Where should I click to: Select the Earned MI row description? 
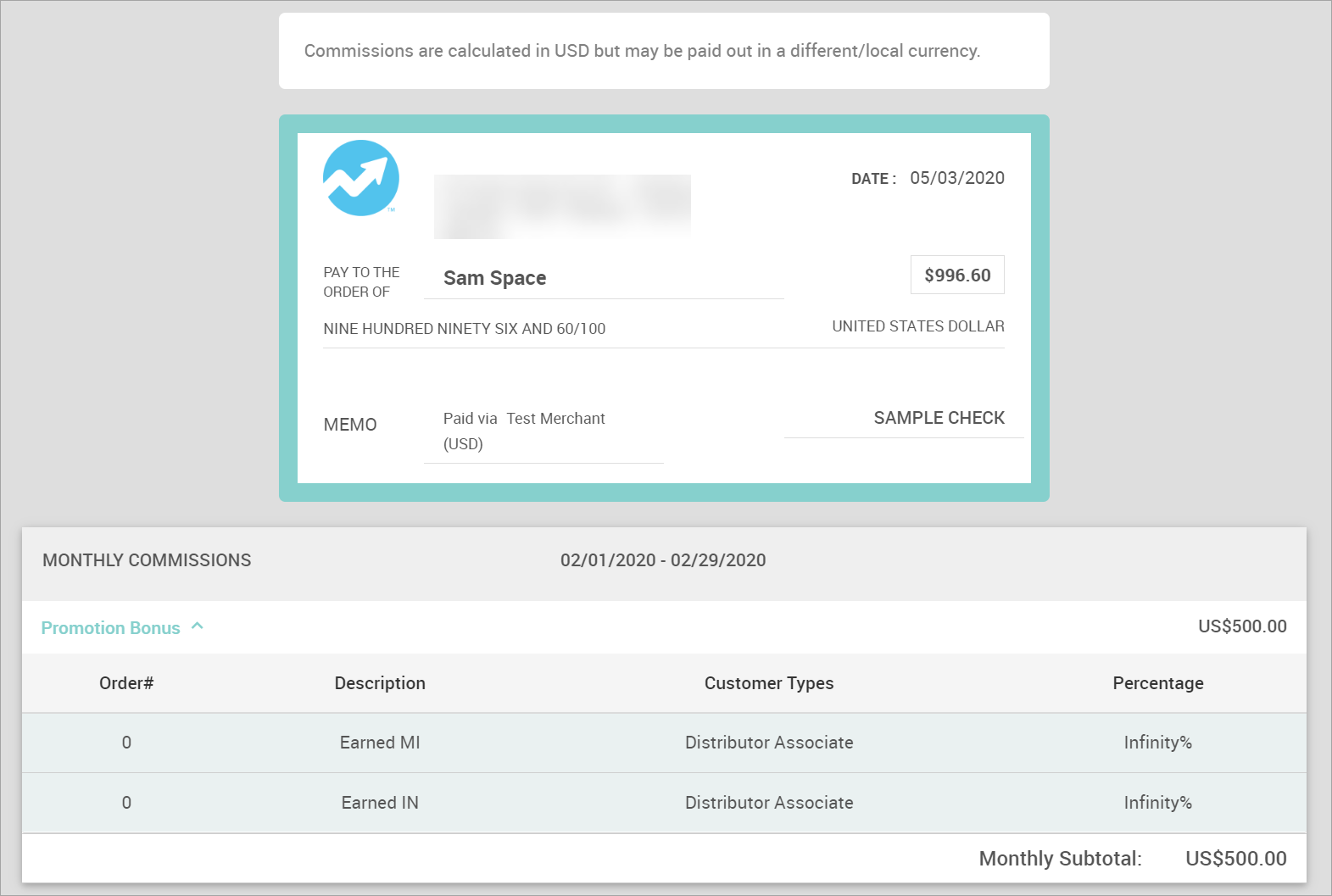click(x=380, y=743)
